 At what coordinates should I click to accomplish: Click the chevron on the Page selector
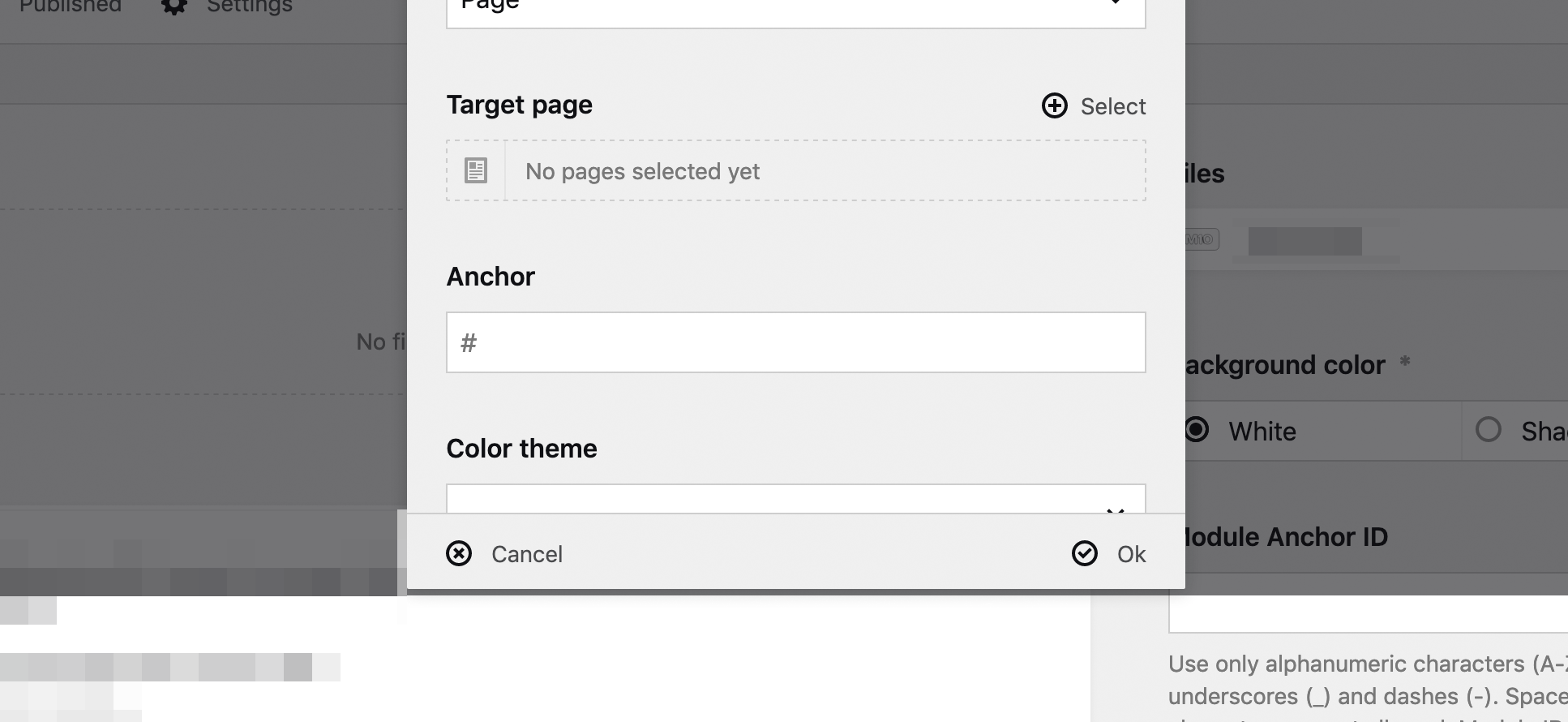1116,4
